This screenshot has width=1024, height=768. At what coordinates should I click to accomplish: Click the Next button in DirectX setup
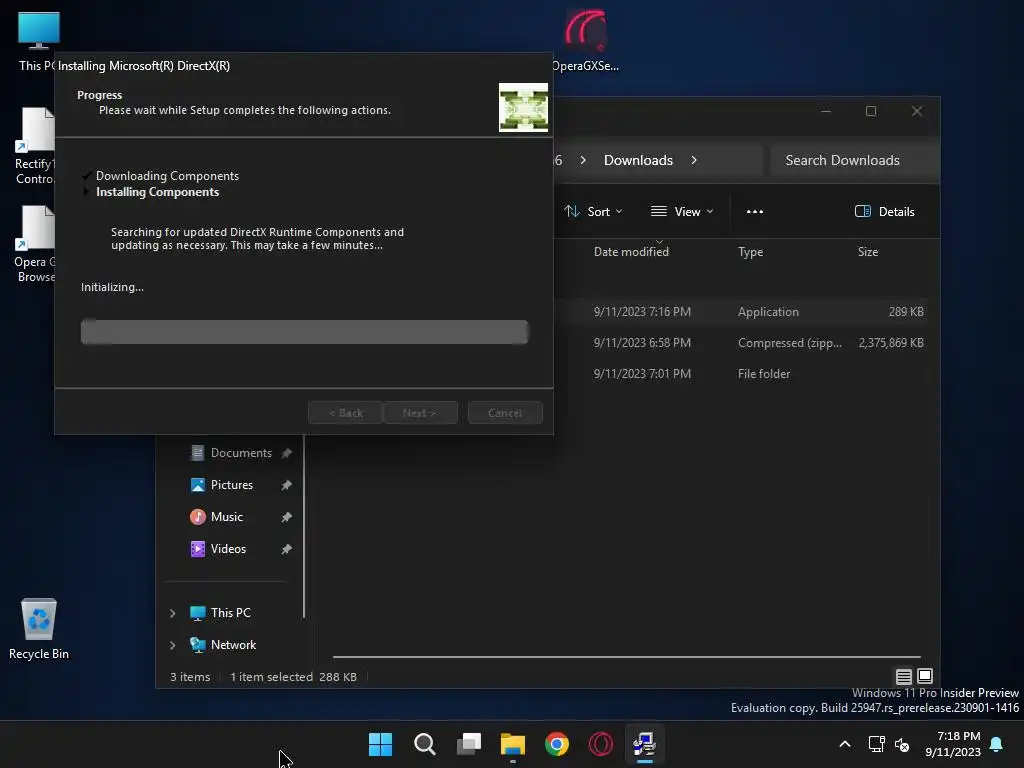pos(419,413)
